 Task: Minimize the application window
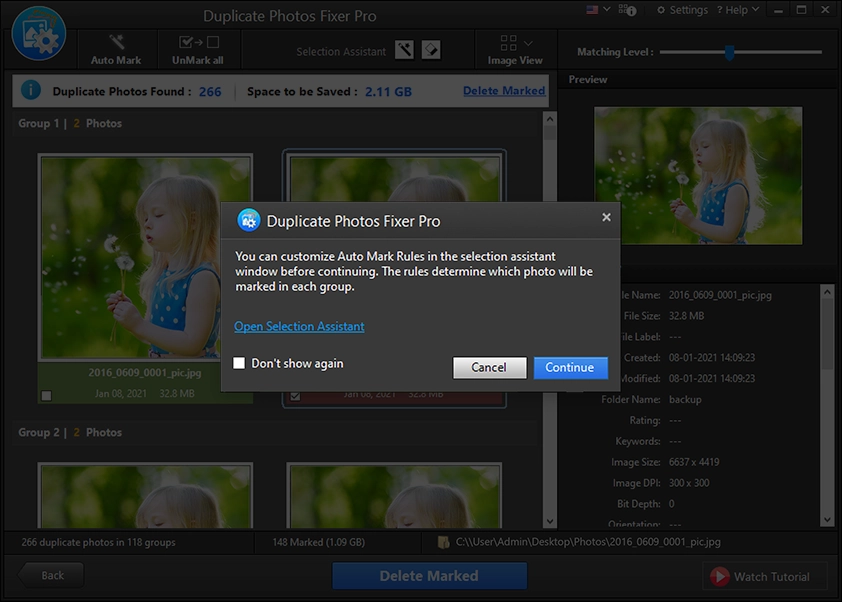click(x=778, y=10)
